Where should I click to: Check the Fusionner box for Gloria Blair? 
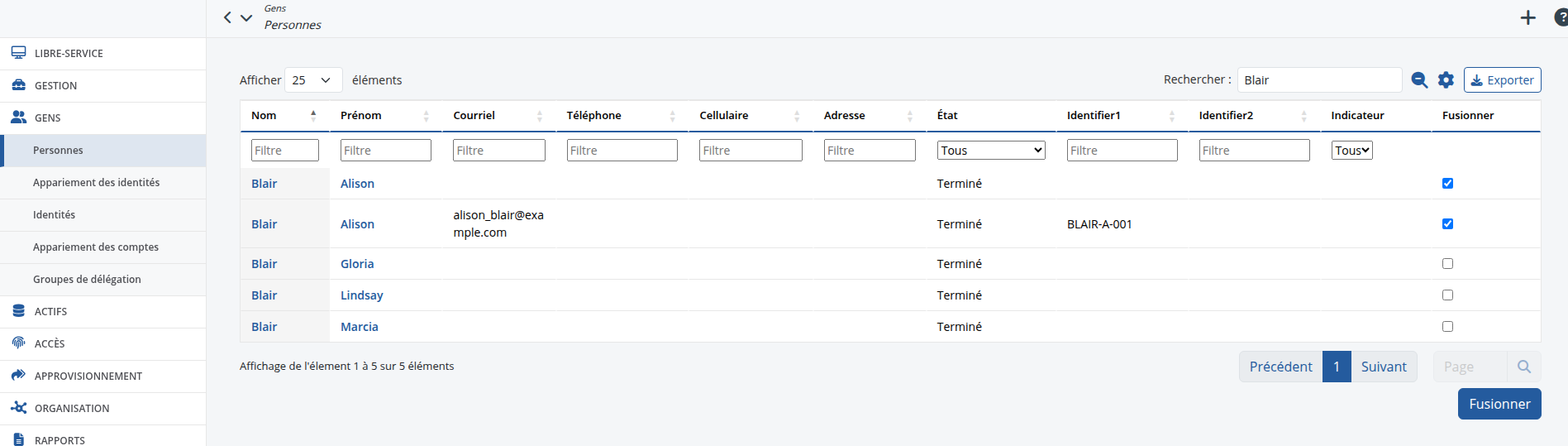1447,264
